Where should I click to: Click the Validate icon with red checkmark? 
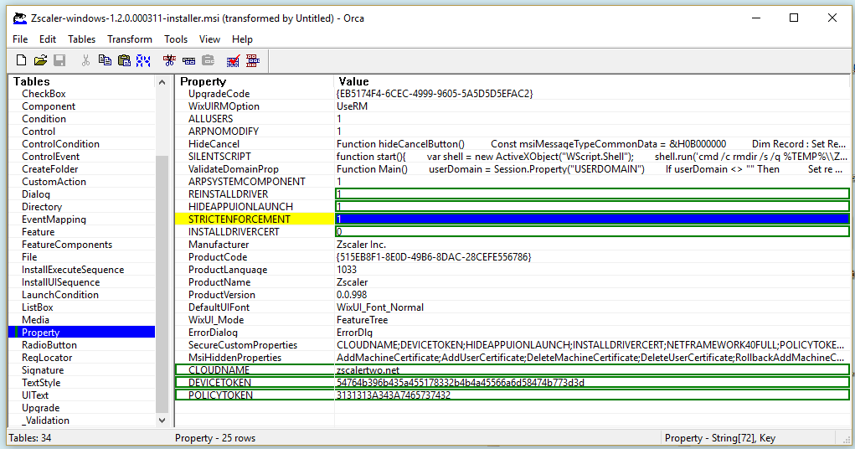point(233,61)
